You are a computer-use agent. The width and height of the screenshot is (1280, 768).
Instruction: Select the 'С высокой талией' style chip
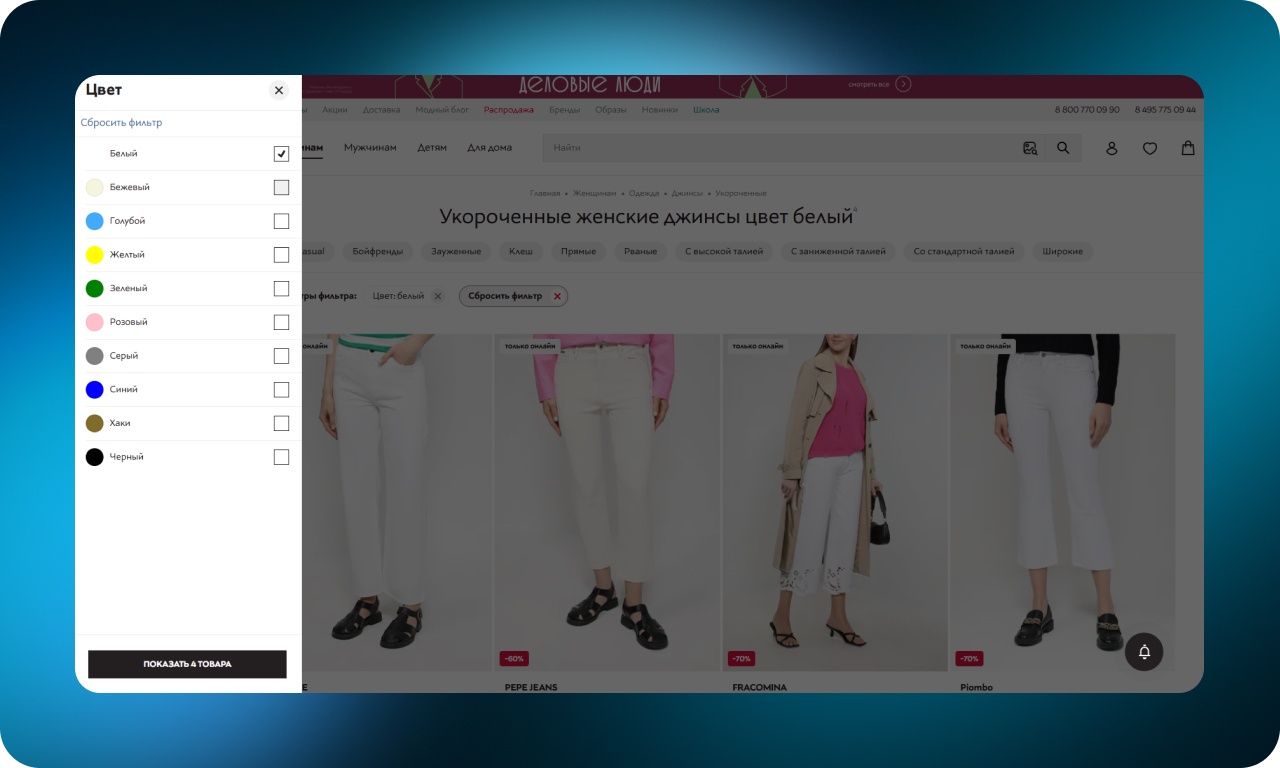723,252
